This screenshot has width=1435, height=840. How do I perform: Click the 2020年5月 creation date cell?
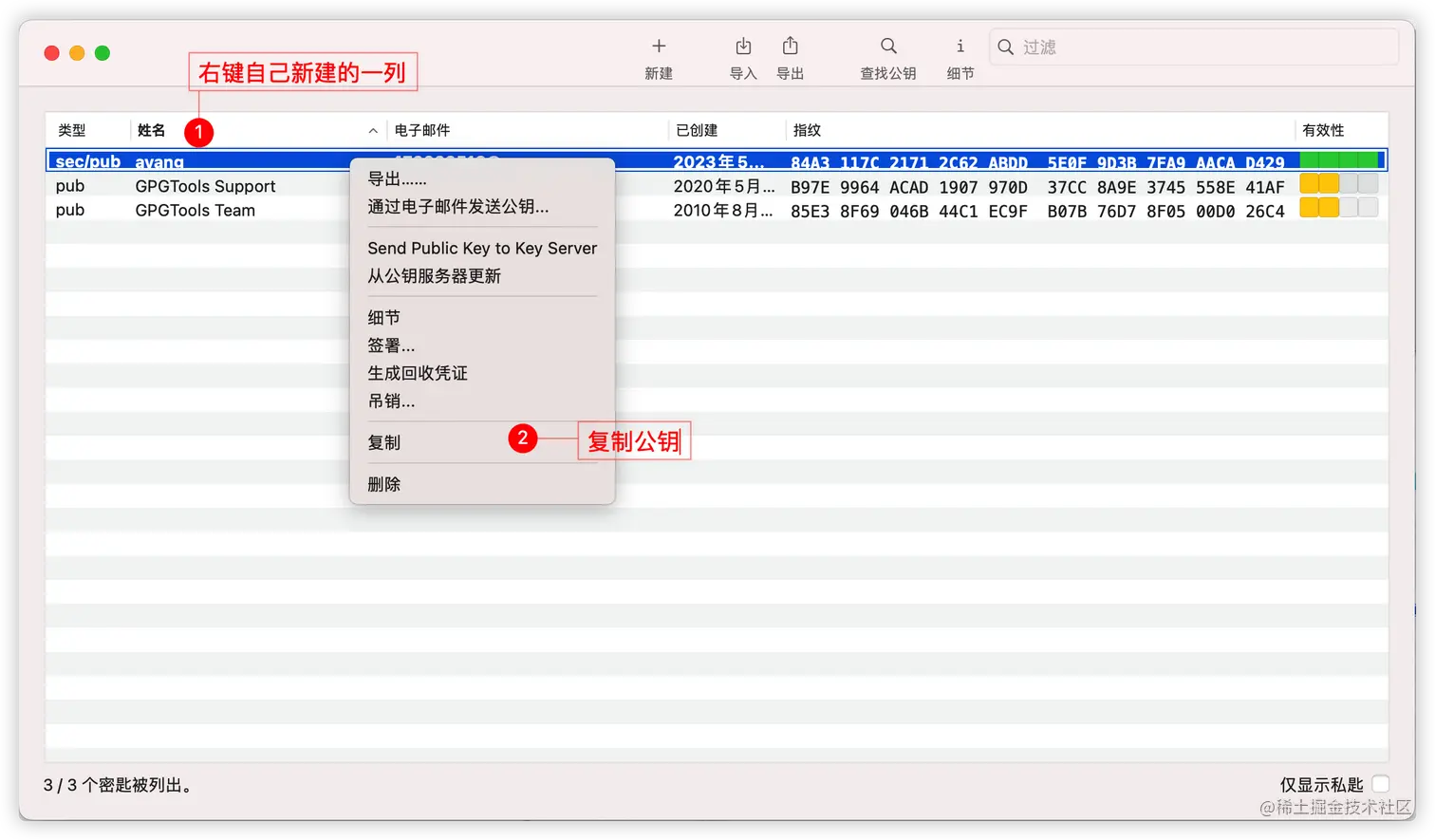point(723,186)
